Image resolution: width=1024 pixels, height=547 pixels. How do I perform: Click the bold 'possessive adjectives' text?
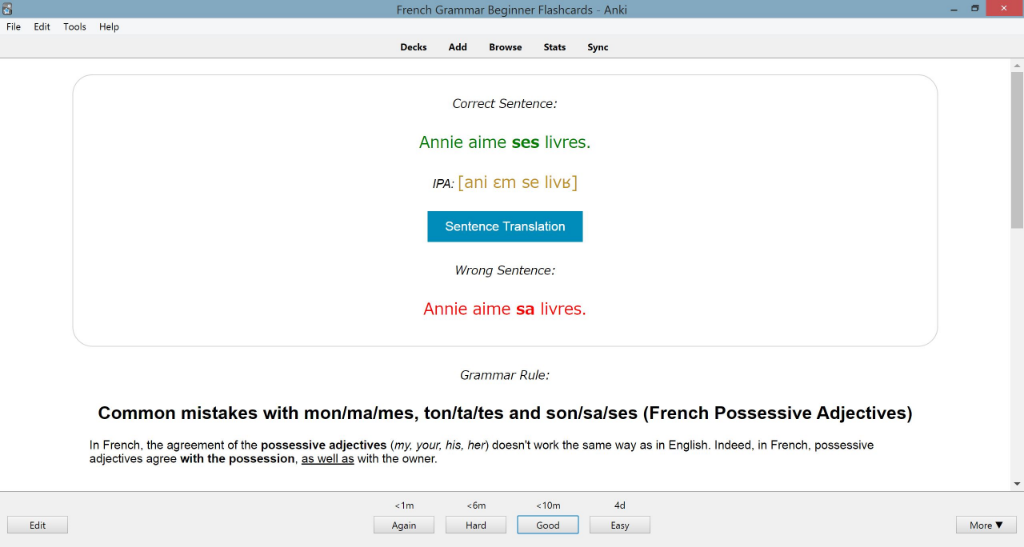pyautogui.click(x=323, y=445)
